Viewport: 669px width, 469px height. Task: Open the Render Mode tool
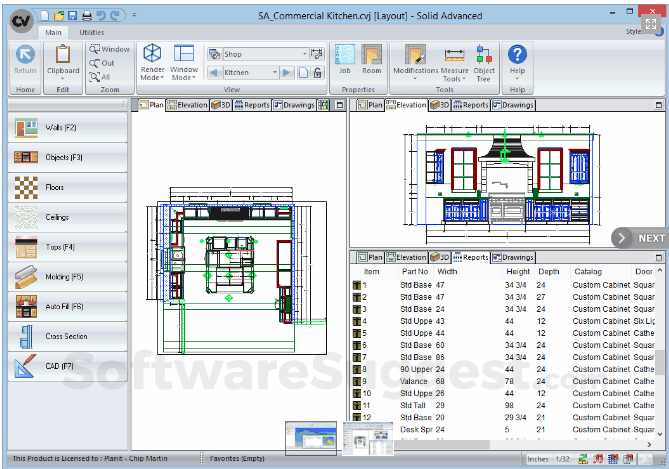pos(152,61)
